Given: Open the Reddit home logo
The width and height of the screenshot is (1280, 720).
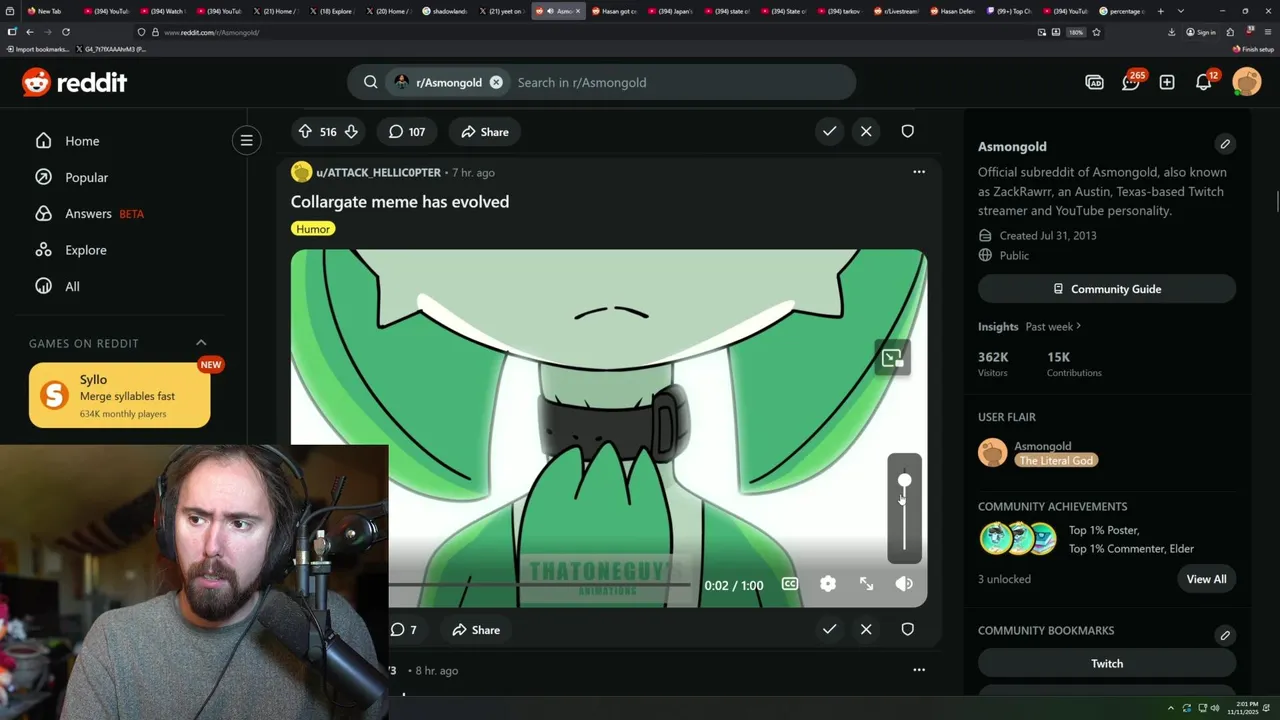Looking at the screenshot, I should (x=75, y=82).
